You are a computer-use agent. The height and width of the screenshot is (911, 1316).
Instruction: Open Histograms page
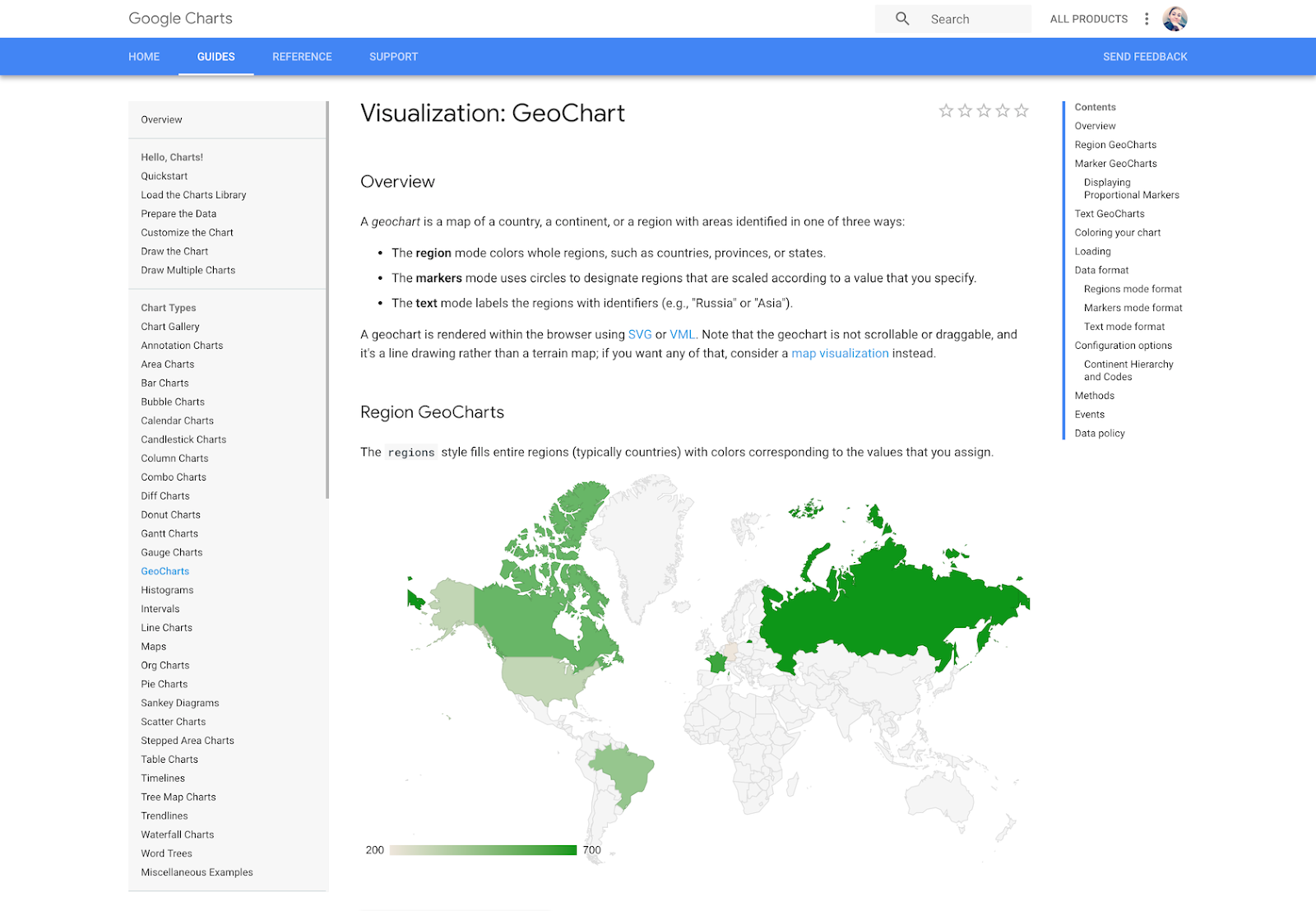point(167,590)
